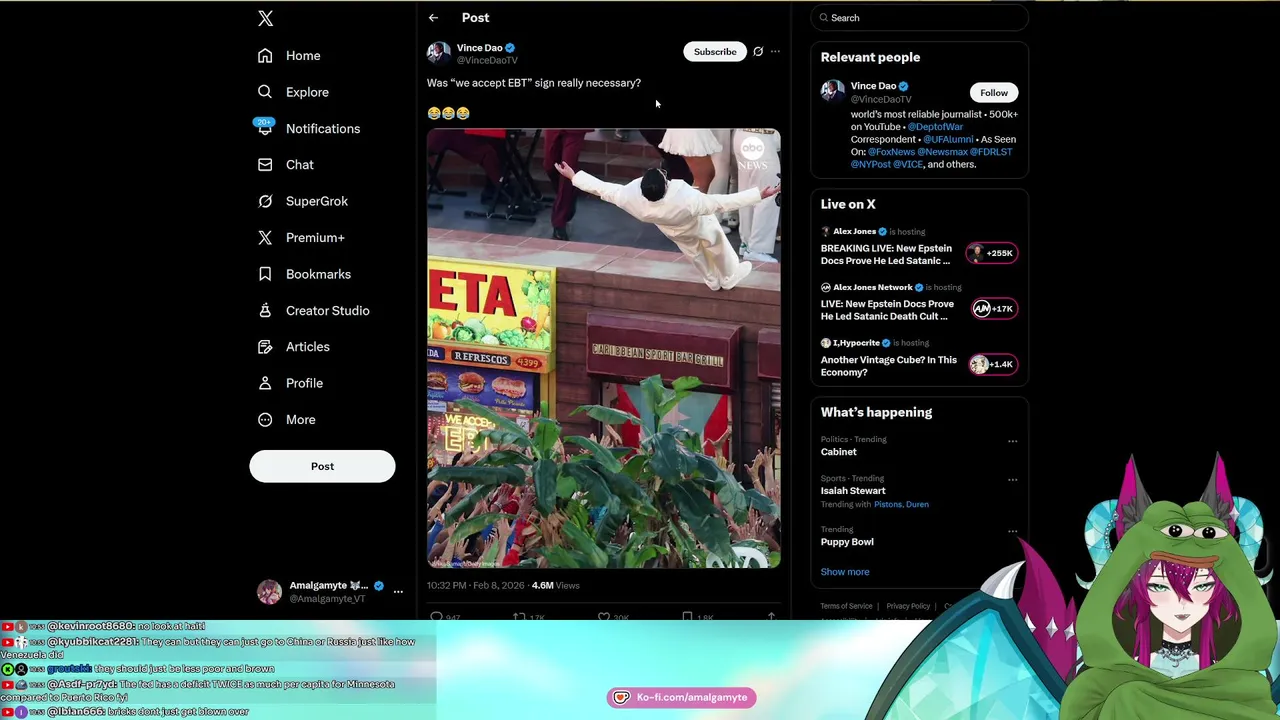Open the @Newsmax mention link
This screenshot has height=720, width=1280.
coord(942,152)
